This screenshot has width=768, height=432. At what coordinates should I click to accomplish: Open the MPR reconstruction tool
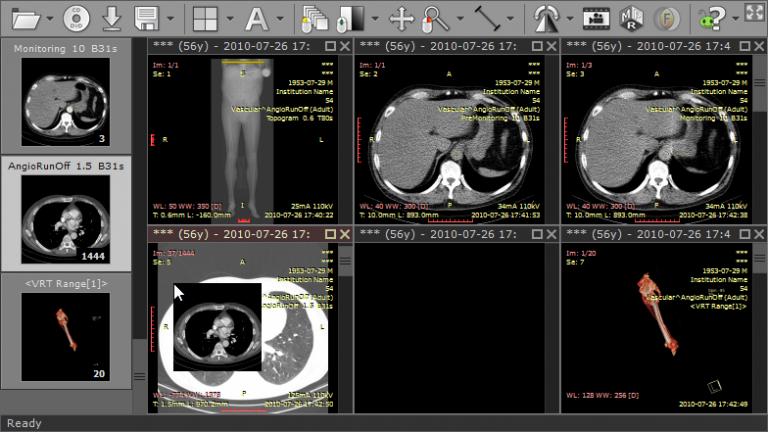point(630,17)
